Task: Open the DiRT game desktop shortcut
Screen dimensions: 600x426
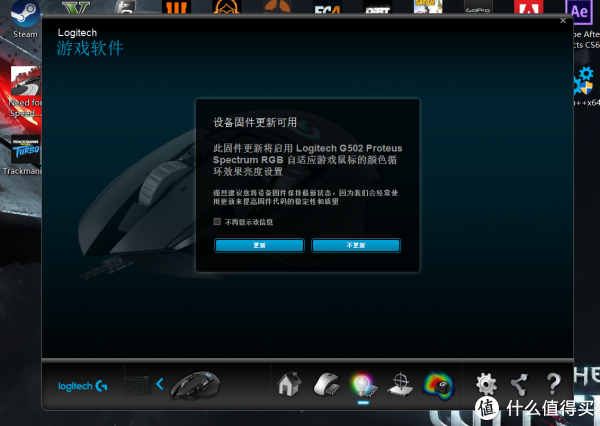Action: click(x=377, y=7)
